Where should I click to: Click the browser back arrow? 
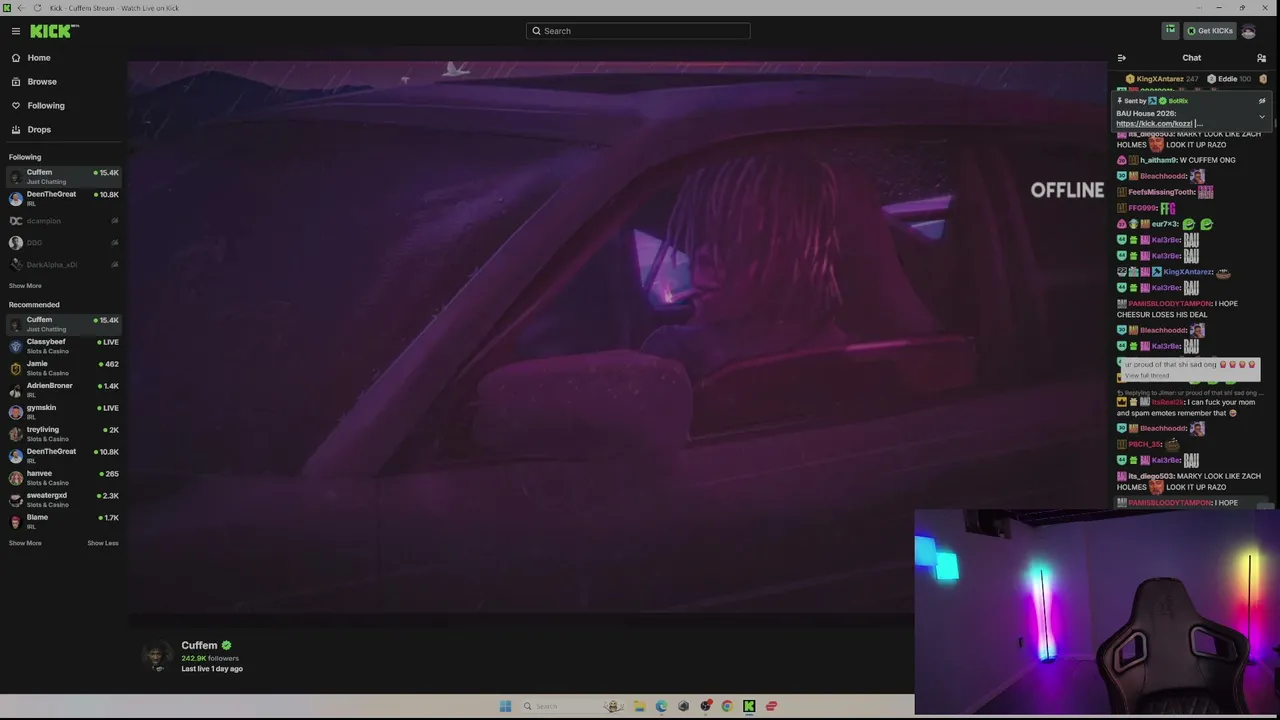coord(20,8)
